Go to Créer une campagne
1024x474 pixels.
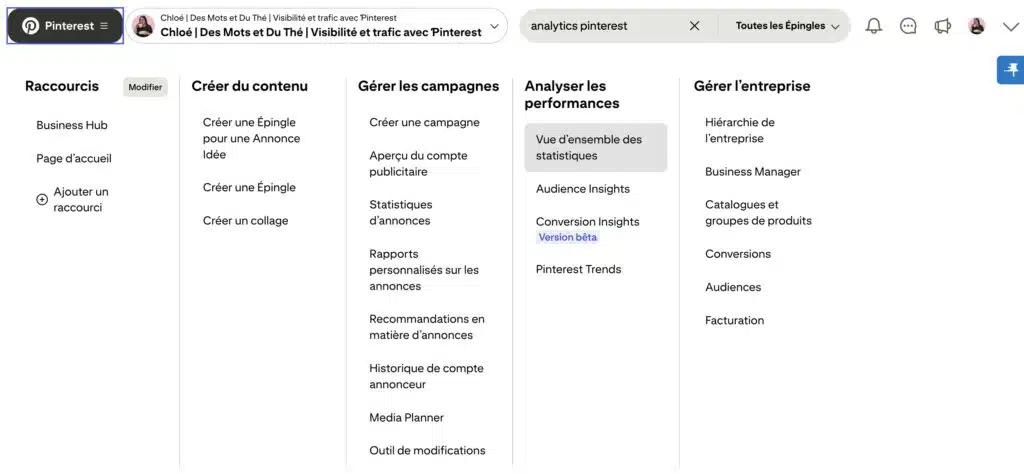coord(424,122)
